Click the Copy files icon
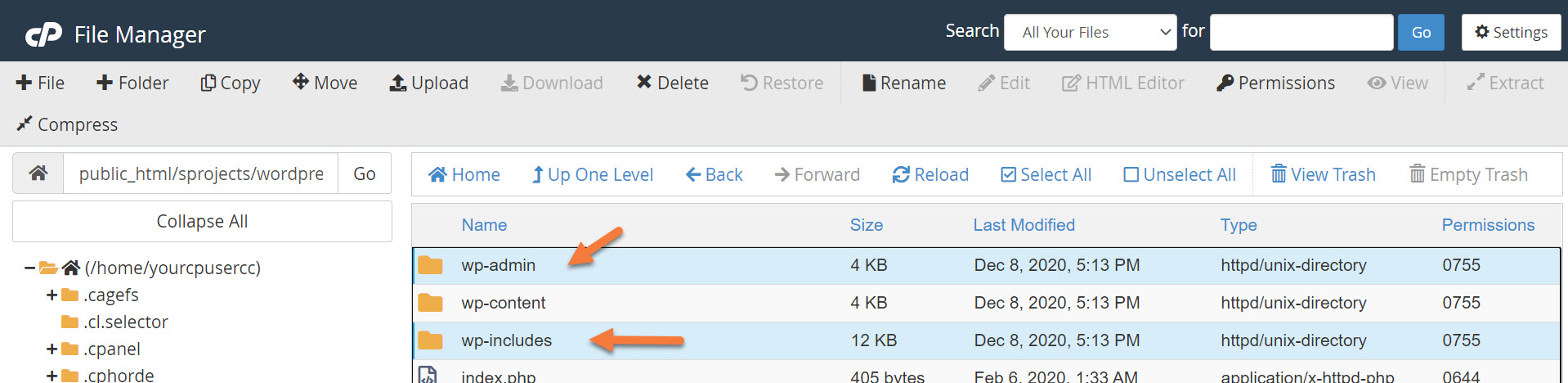Screen dimensions: 1568x383 [x=208, y=83]
